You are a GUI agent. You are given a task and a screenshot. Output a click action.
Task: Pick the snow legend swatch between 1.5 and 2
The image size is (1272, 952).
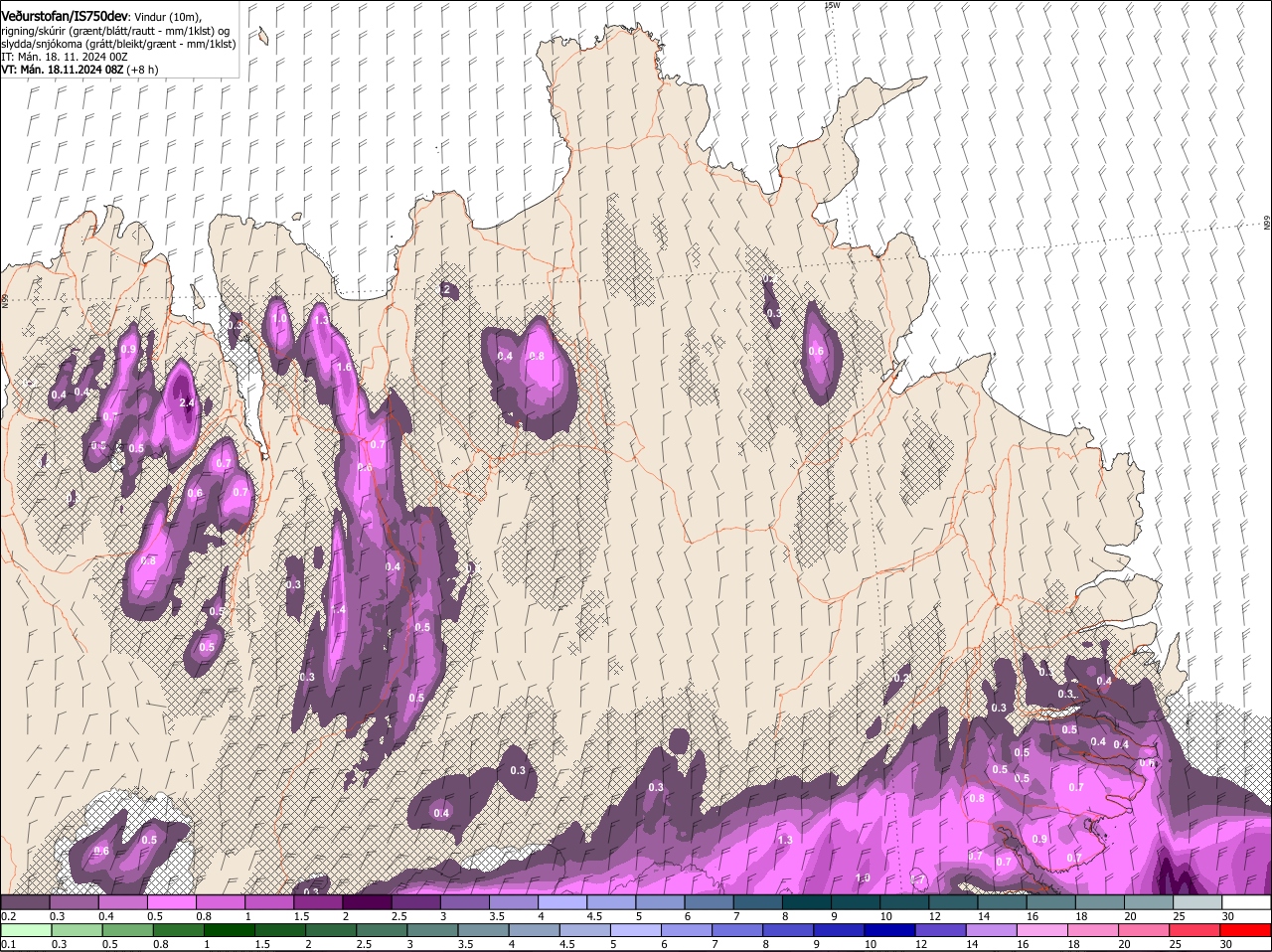click(x=318, y=902)
